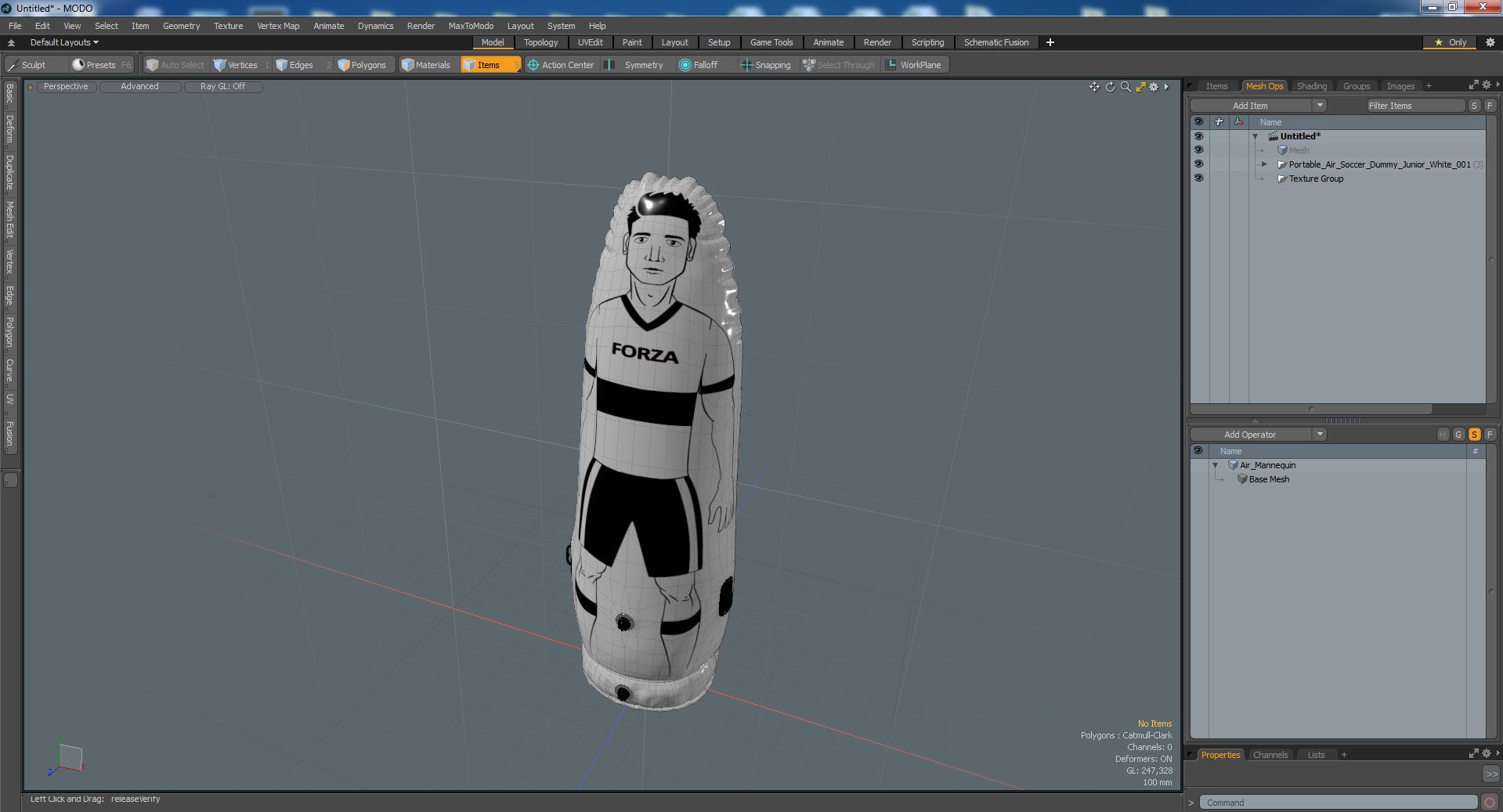Viewport: 1503px width, 812px height.
Task: Switch to the Shading panel tab
Action: 1311,86
